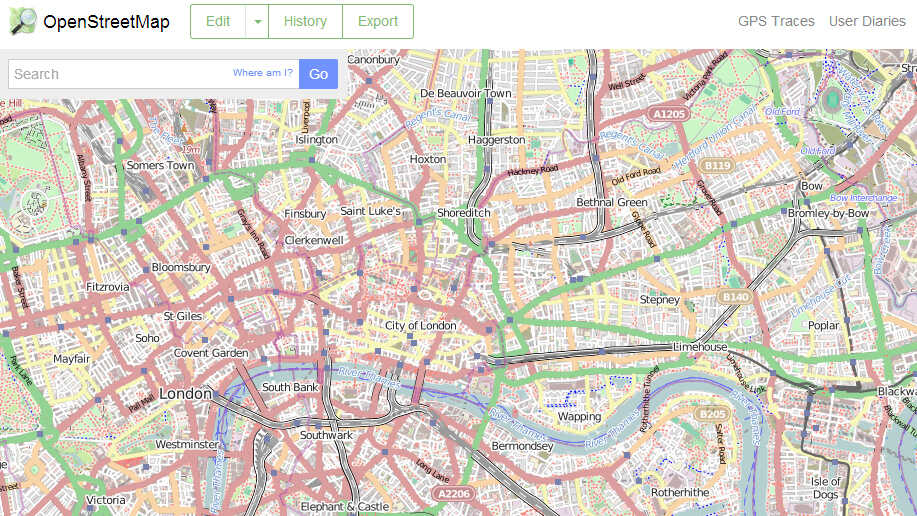Click the 'Bethnal Green' map label
This screenshot has width=917, height=516.
612,202
